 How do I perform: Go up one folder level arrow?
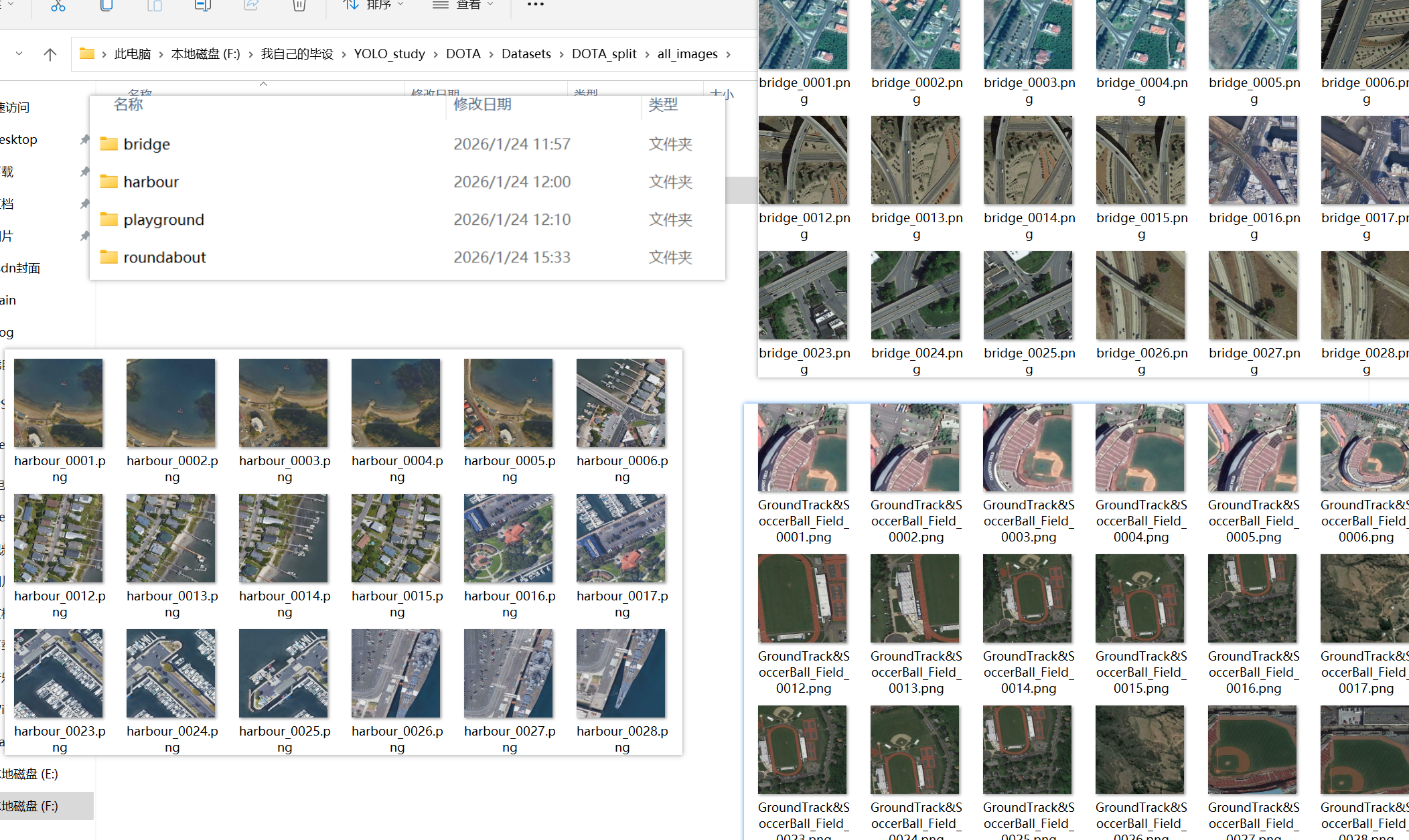tap(50, 54)
